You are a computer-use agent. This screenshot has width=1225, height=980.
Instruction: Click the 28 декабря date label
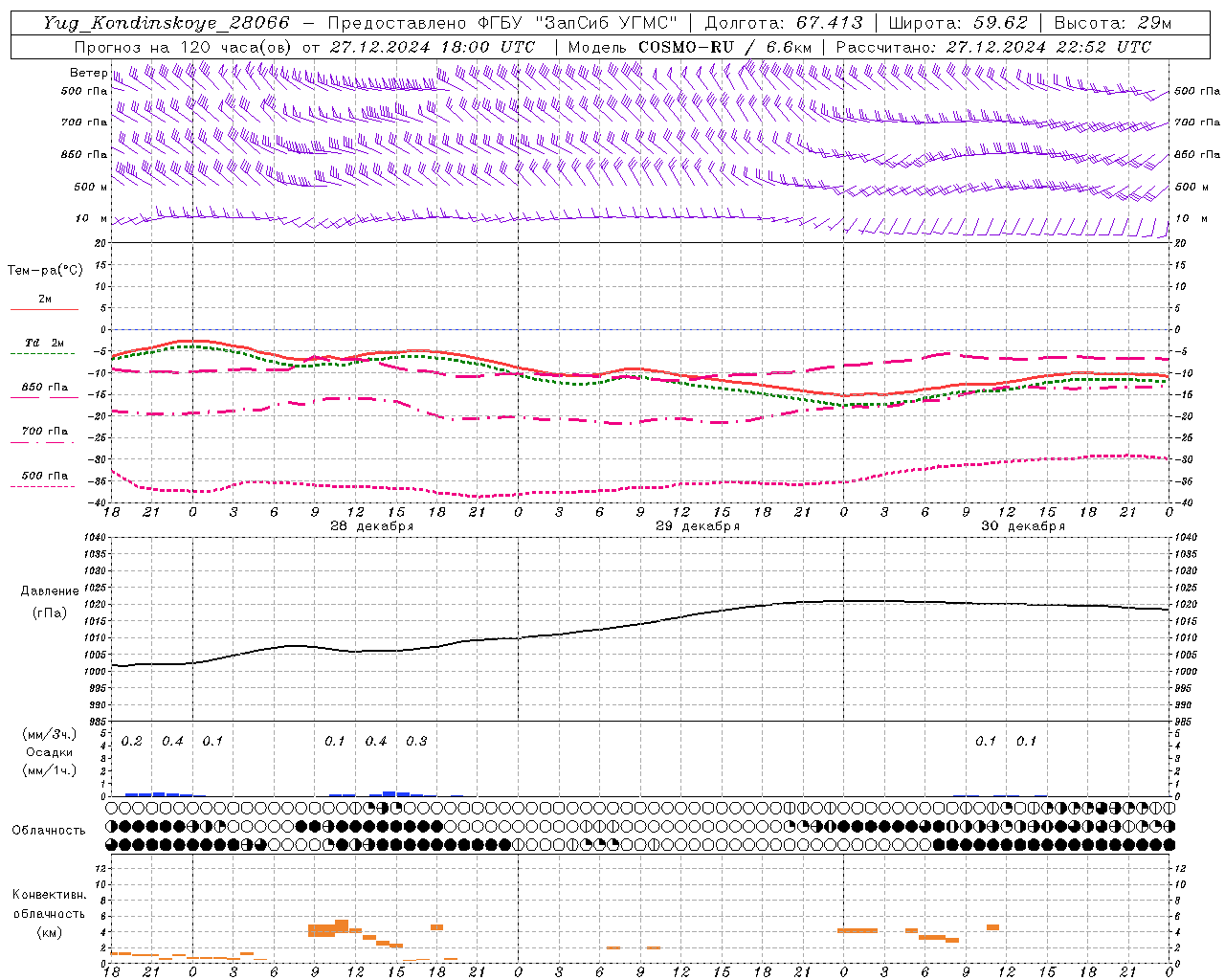371,526
